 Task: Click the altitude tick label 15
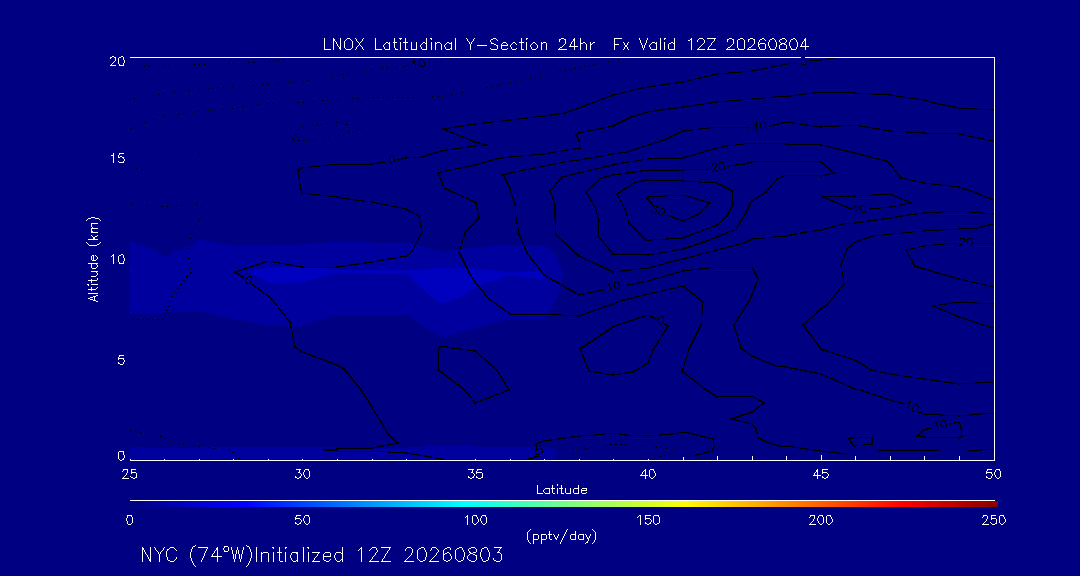coord(117,158)
